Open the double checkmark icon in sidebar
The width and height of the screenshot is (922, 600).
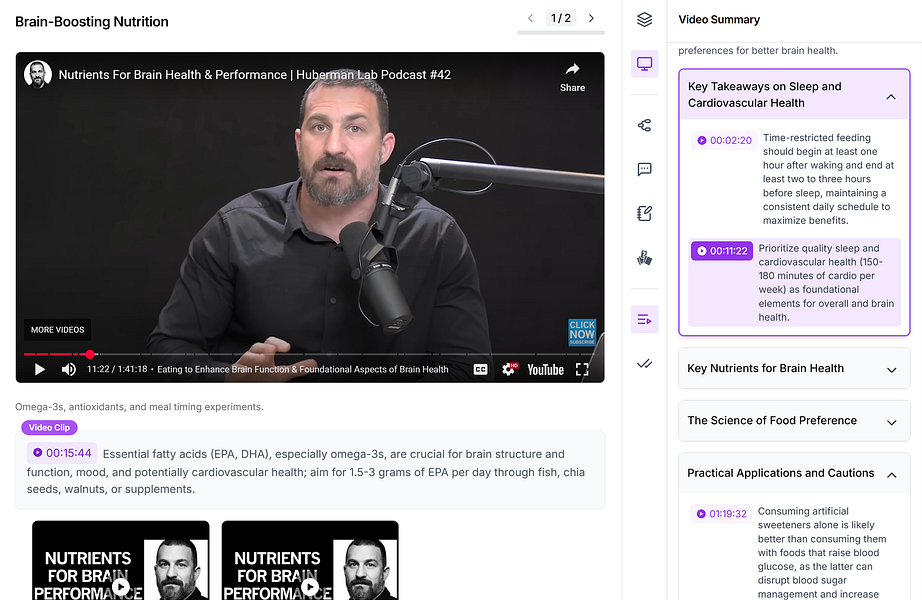[644, 364]
